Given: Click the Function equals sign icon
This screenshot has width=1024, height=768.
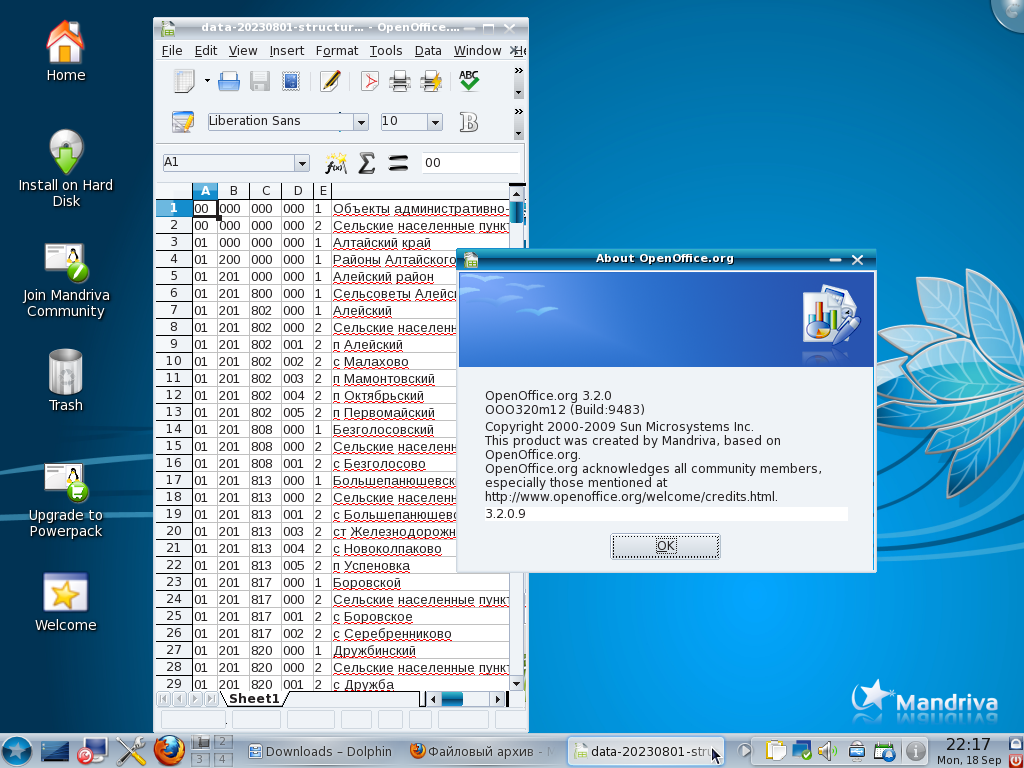Looking at the screenshot, I should pos(398,163).
